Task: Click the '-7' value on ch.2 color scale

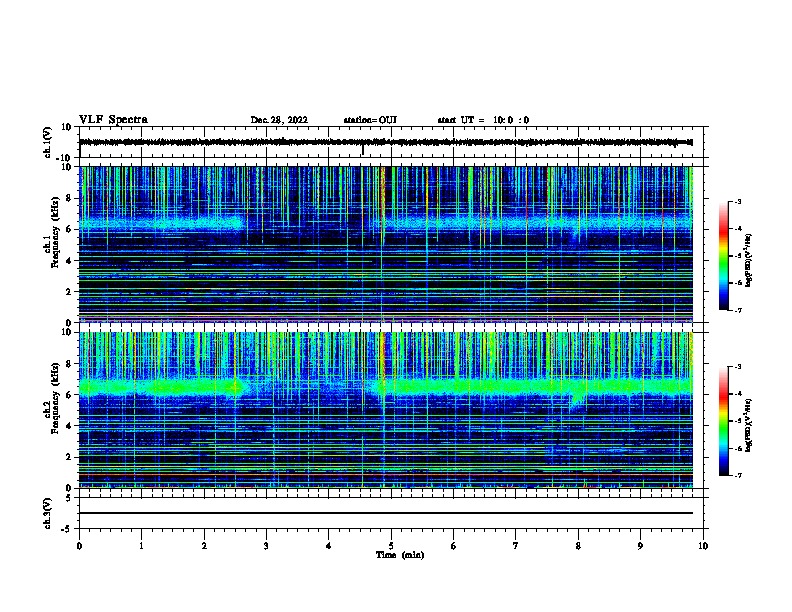Action: pos(737,475)
